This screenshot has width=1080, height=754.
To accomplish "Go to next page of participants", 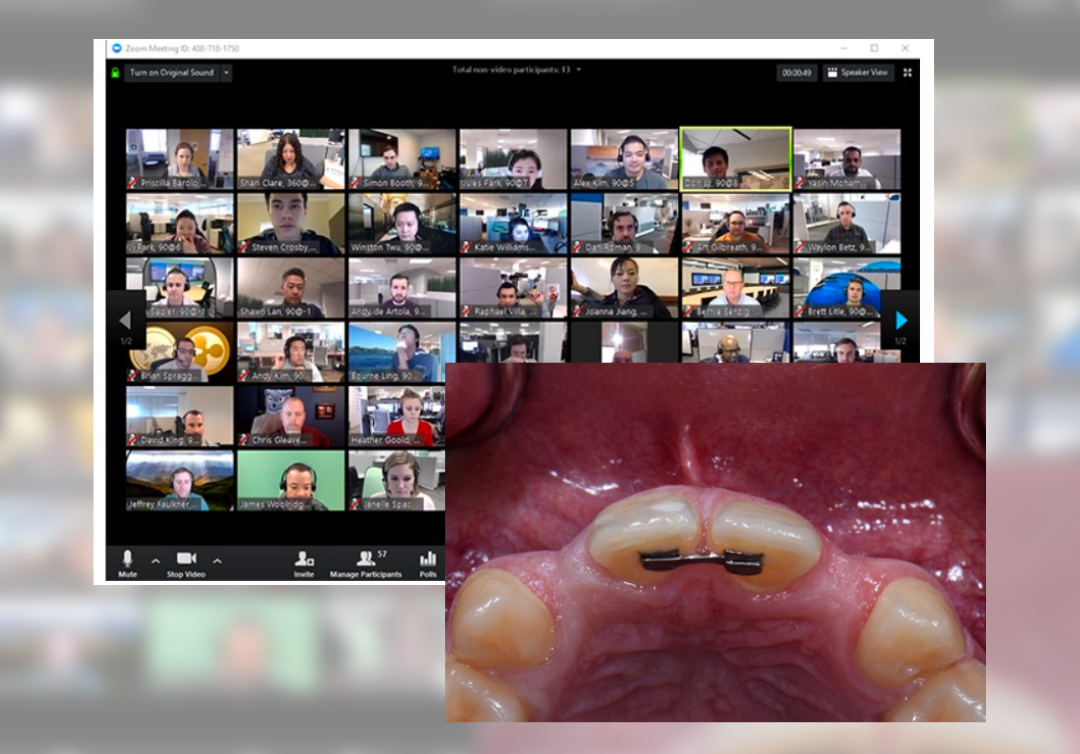I will point(901,320).
